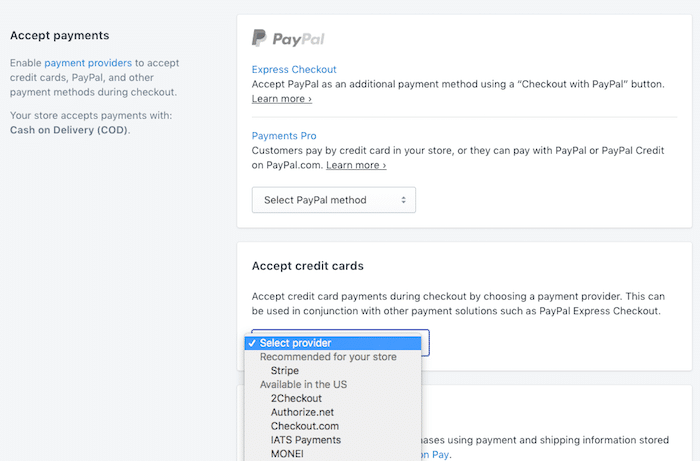Click Learn more under Express Checkout
700x461 pixels.
[x=281, y=99]
